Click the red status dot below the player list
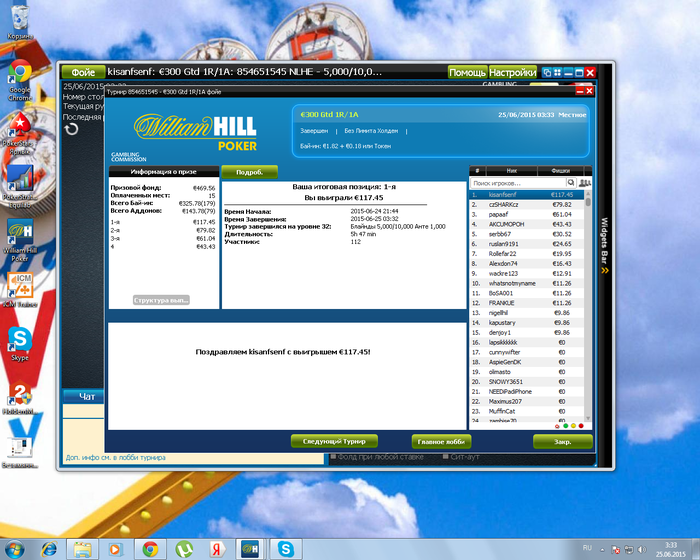Viewport: 700px width, 560px height. 581,426
